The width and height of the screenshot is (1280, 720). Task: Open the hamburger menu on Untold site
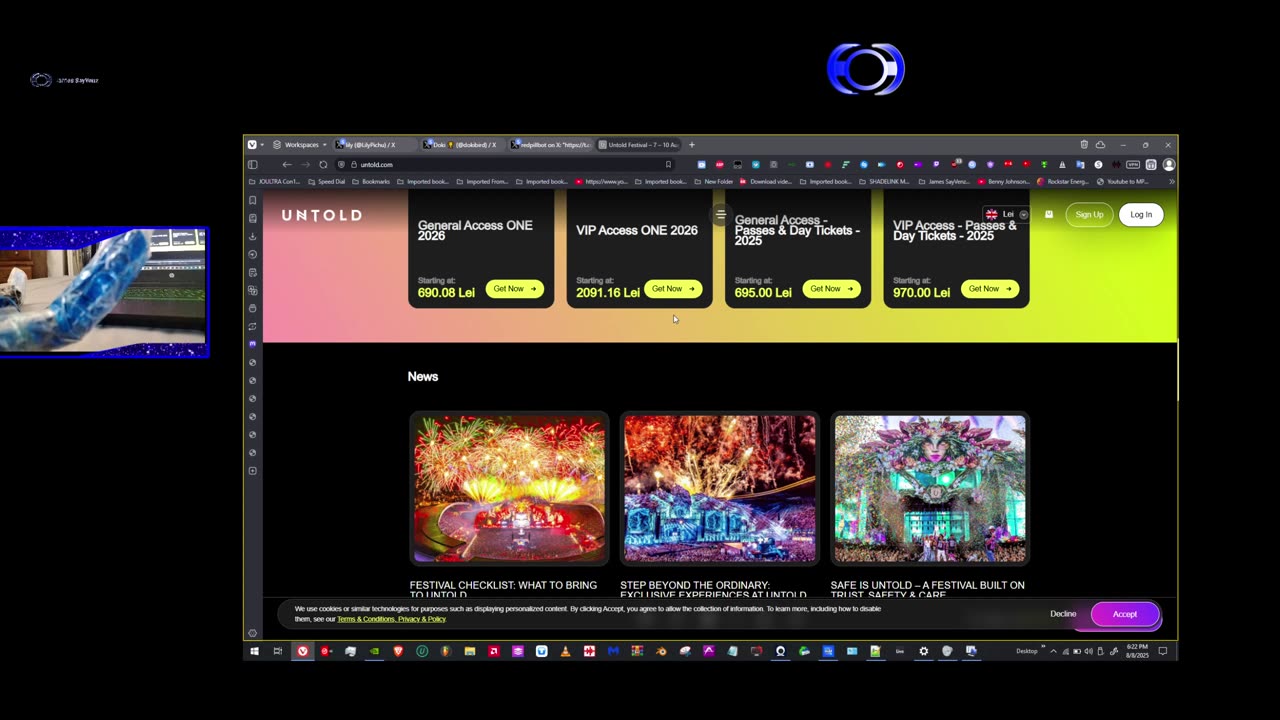[720, 214]
